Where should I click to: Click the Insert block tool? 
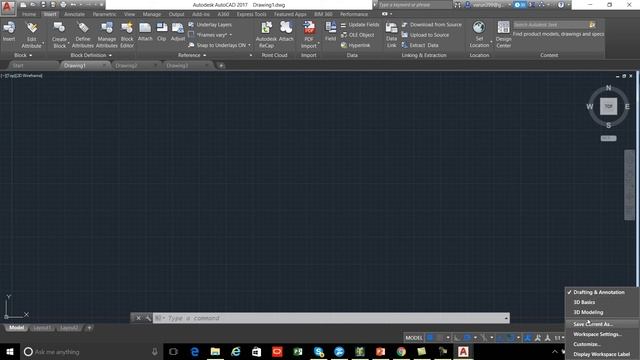coord(9,32)
